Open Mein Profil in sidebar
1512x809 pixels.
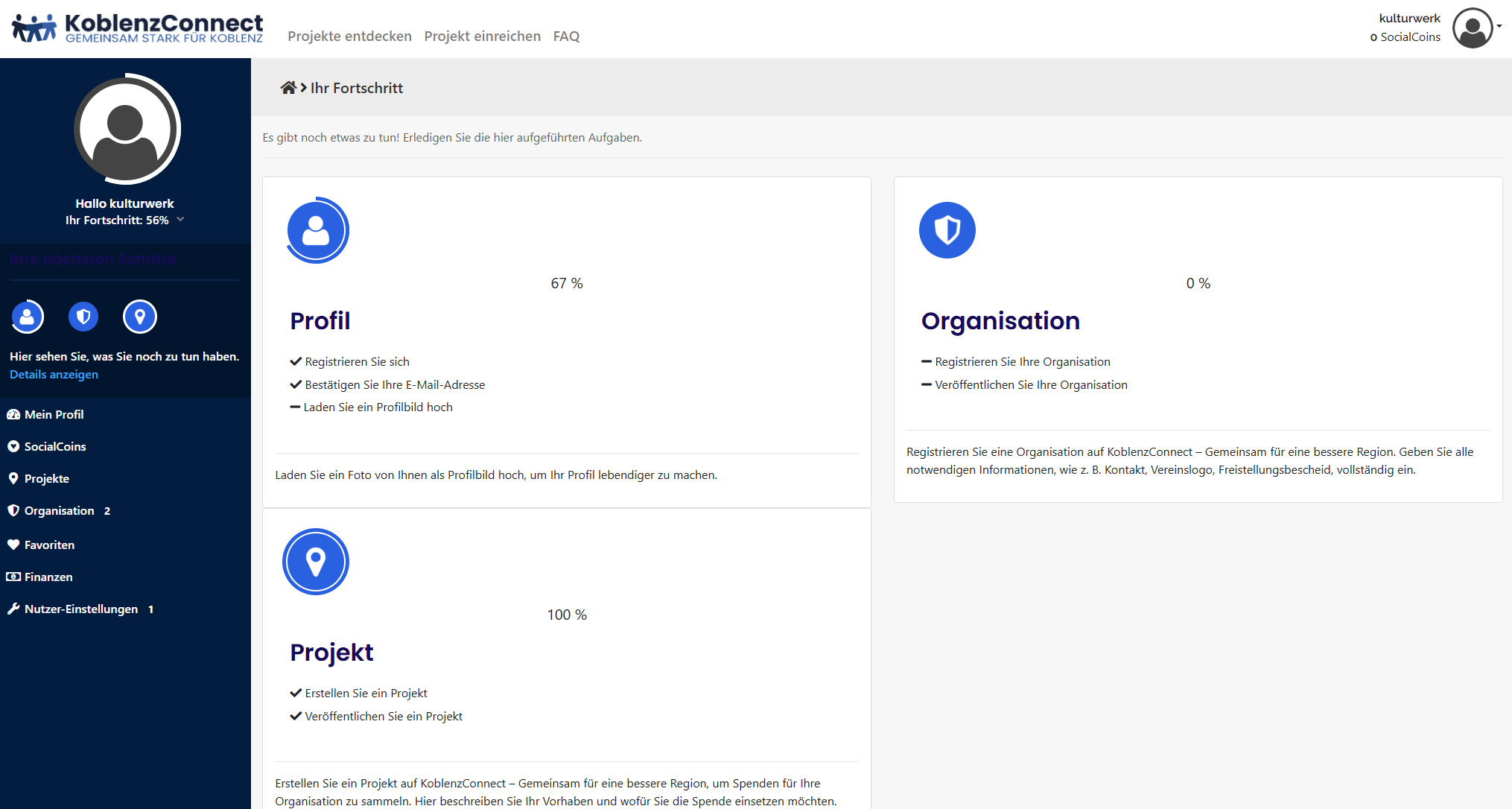coord(54,414)
